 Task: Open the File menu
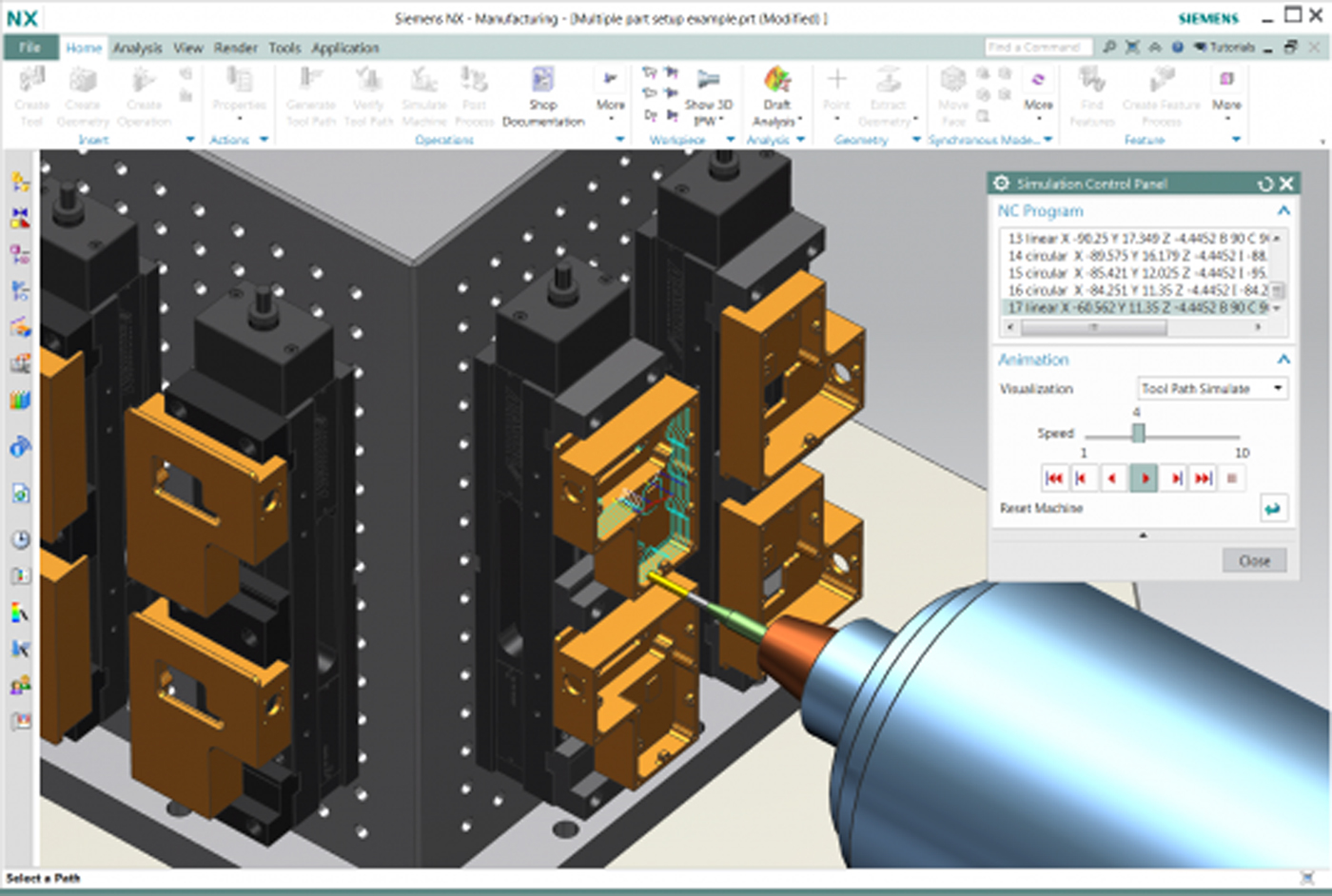point(30,48)
